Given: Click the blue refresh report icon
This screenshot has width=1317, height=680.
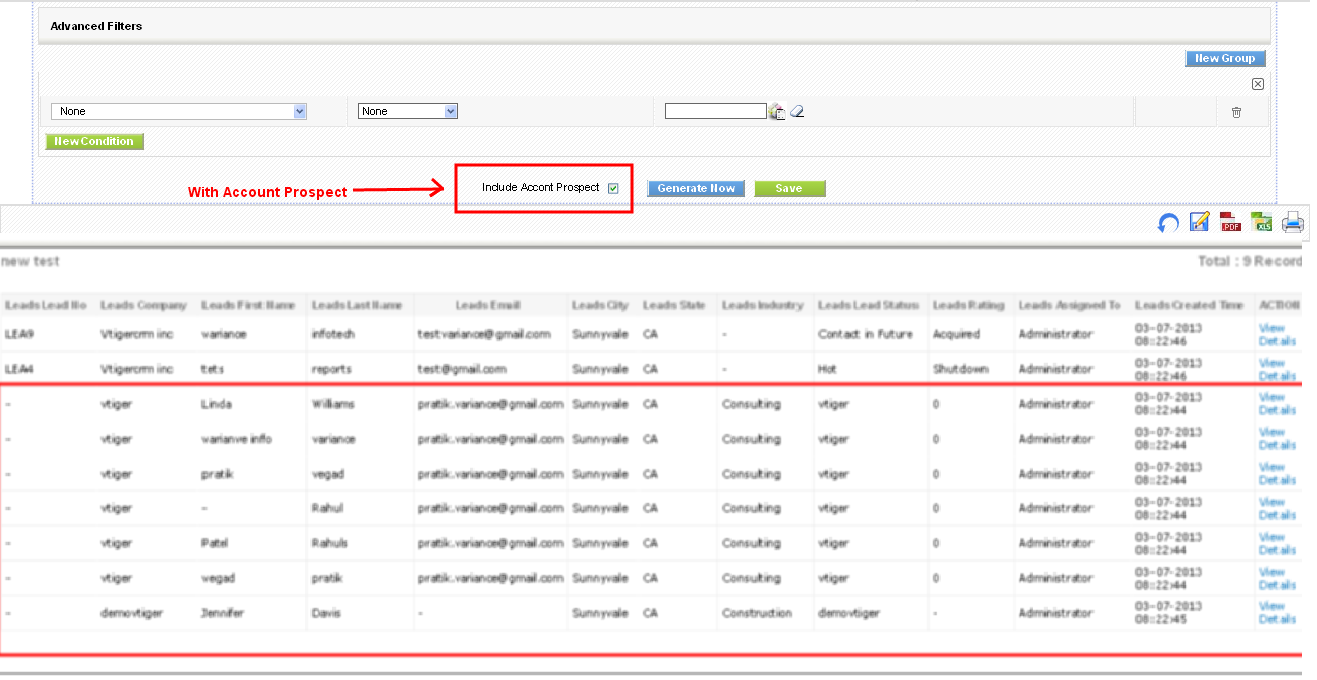Looking at the screenshot, I should point(1167,223).
